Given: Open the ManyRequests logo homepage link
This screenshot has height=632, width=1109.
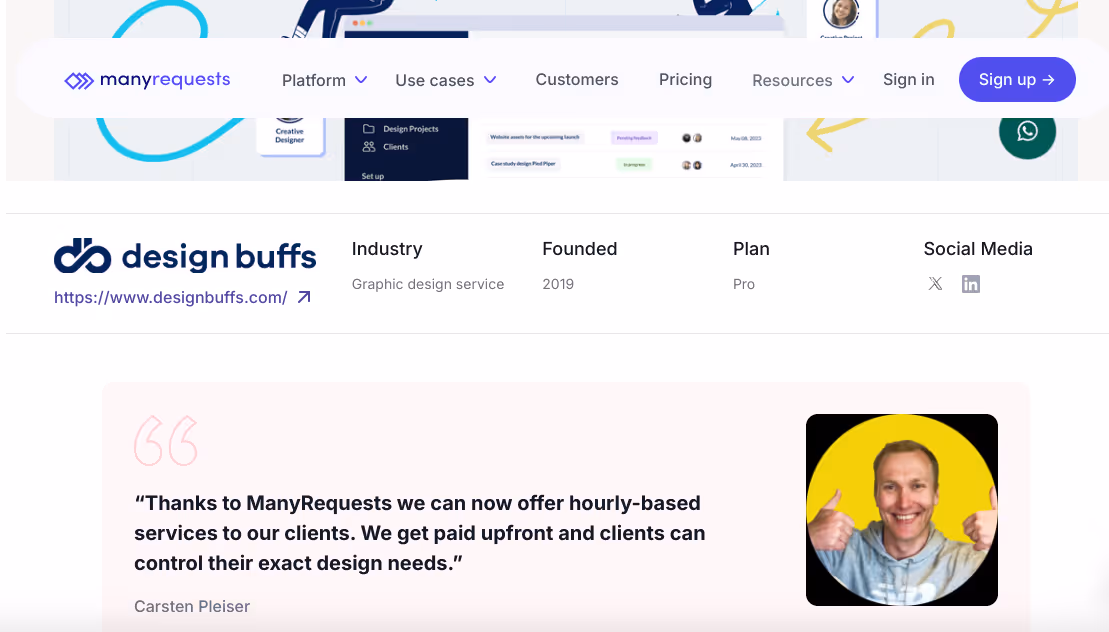Looking at the screenshot, I should [x=147, y=80].
